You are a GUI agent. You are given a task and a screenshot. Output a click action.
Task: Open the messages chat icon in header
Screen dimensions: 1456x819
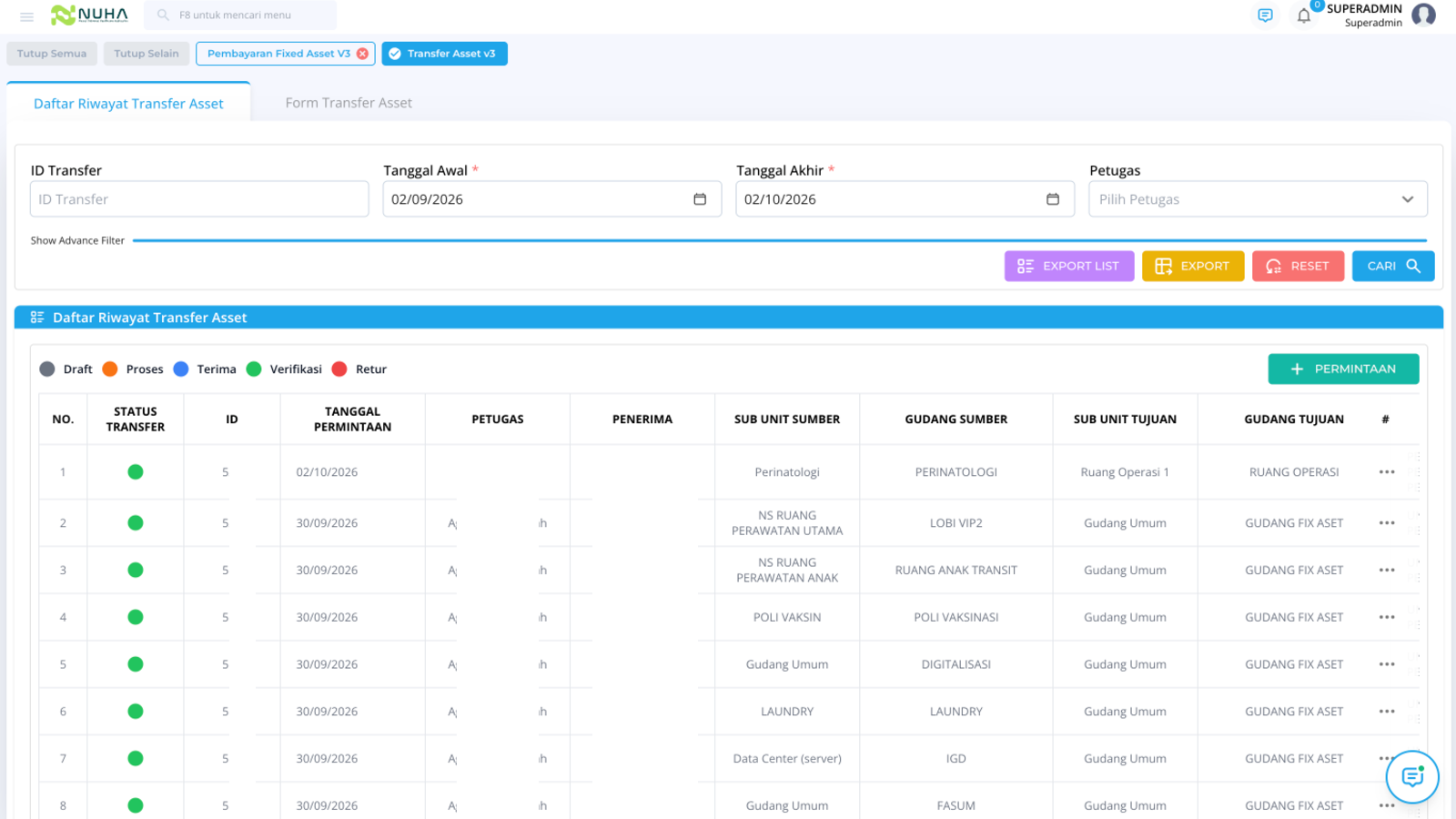1265,15
